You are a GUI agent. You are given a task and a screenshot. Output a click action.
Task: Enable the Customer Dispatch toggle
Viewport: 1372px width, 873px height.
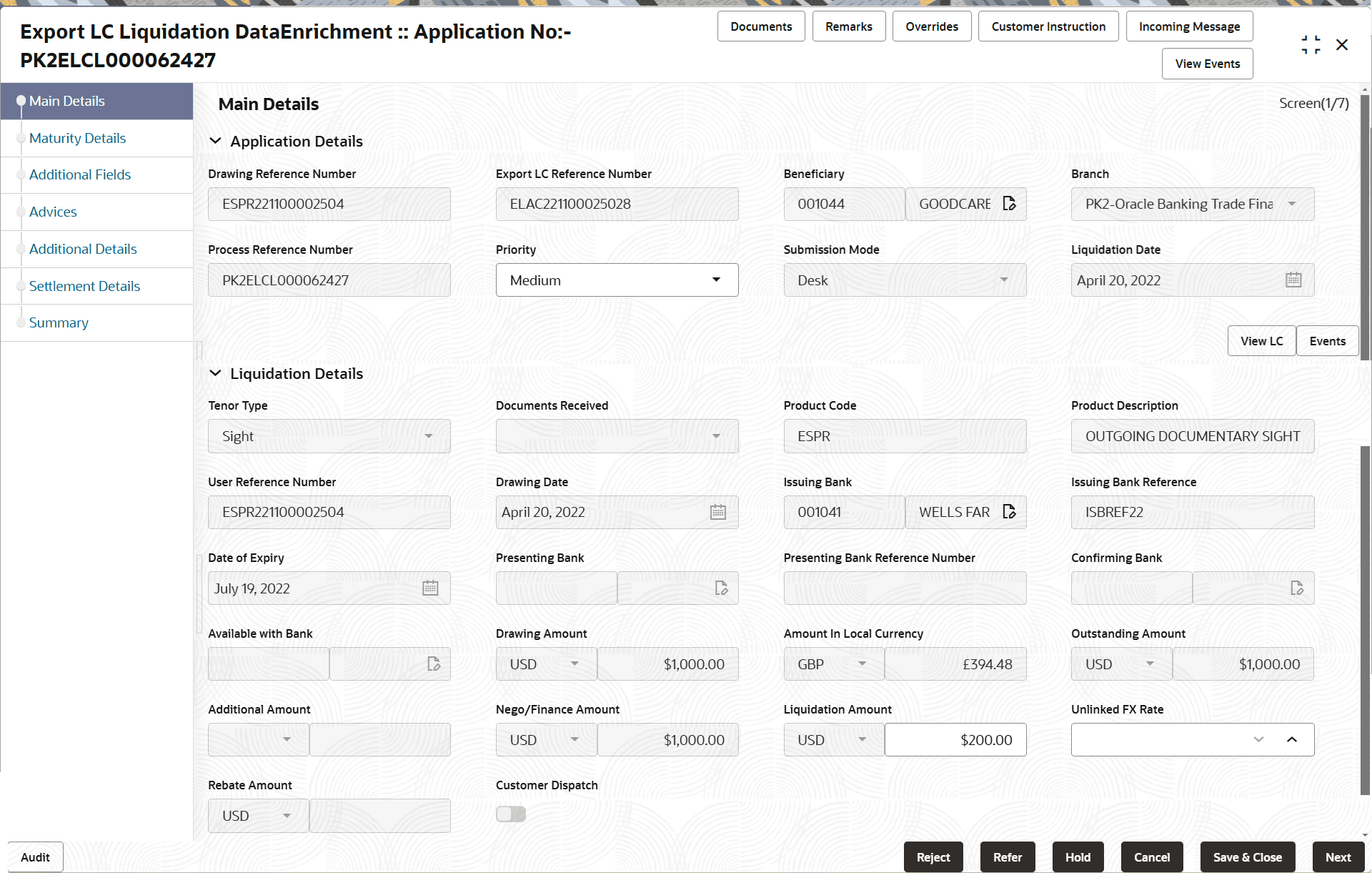510,814
